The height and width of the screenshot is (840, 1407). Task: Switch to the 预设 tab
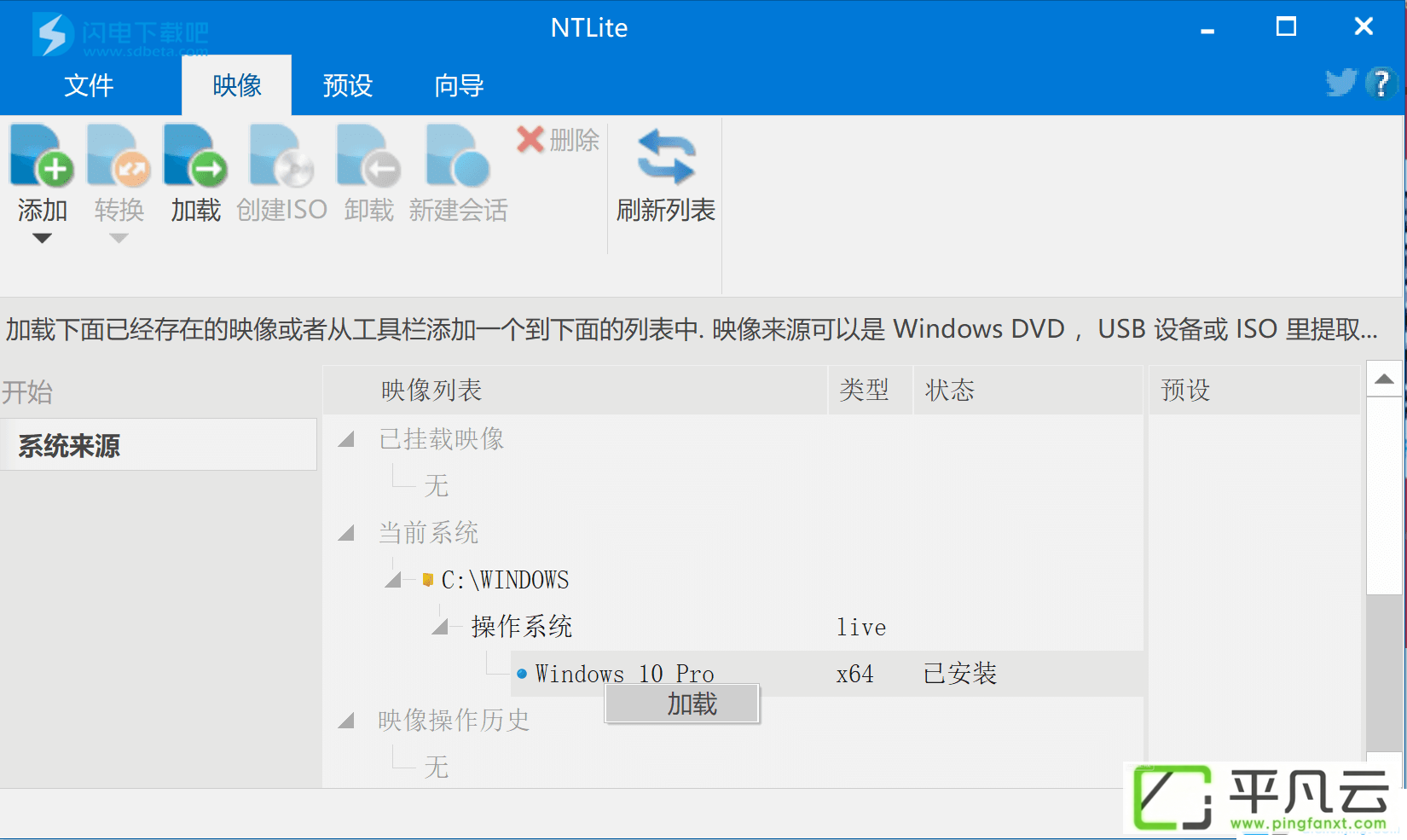click(x=347, y=85)
